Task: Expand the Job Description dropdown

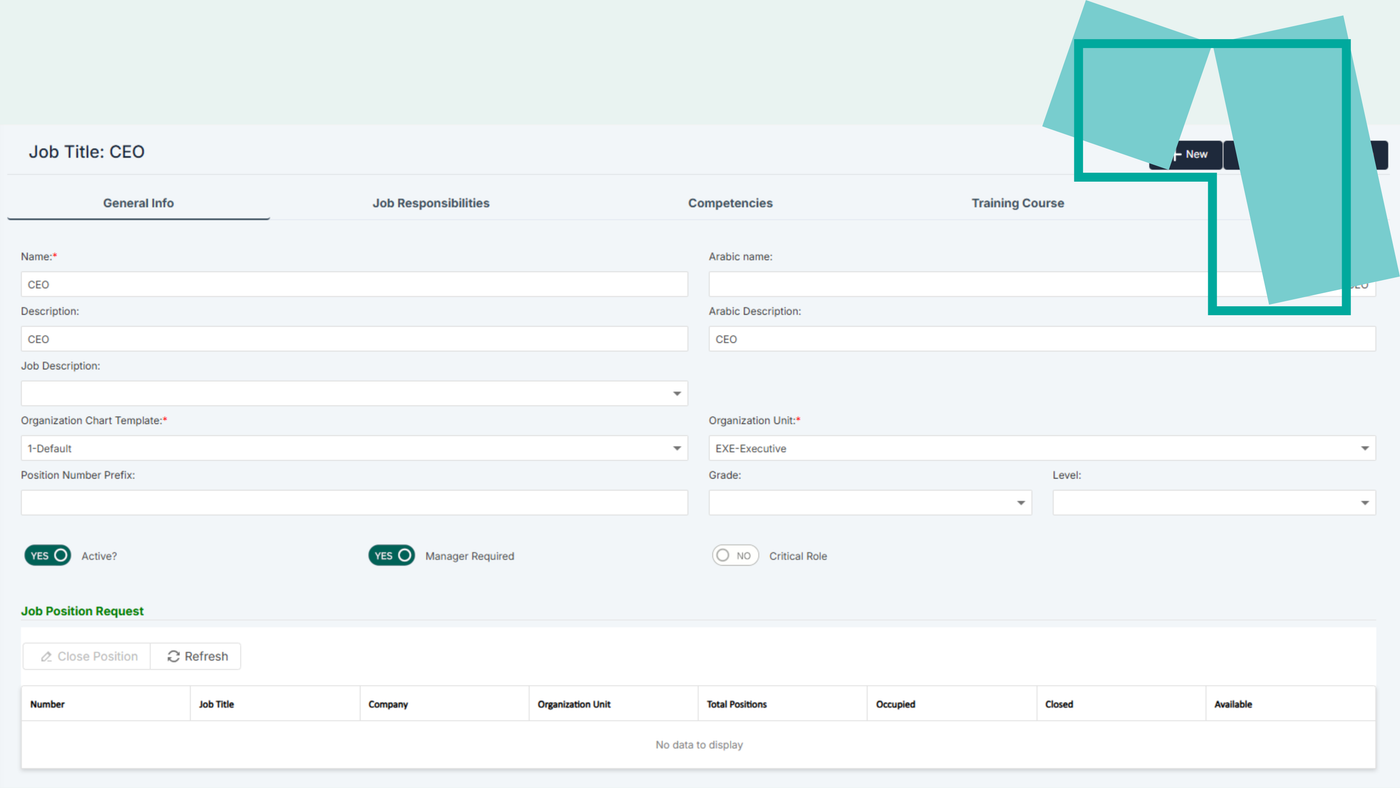Action: [677, 394]
